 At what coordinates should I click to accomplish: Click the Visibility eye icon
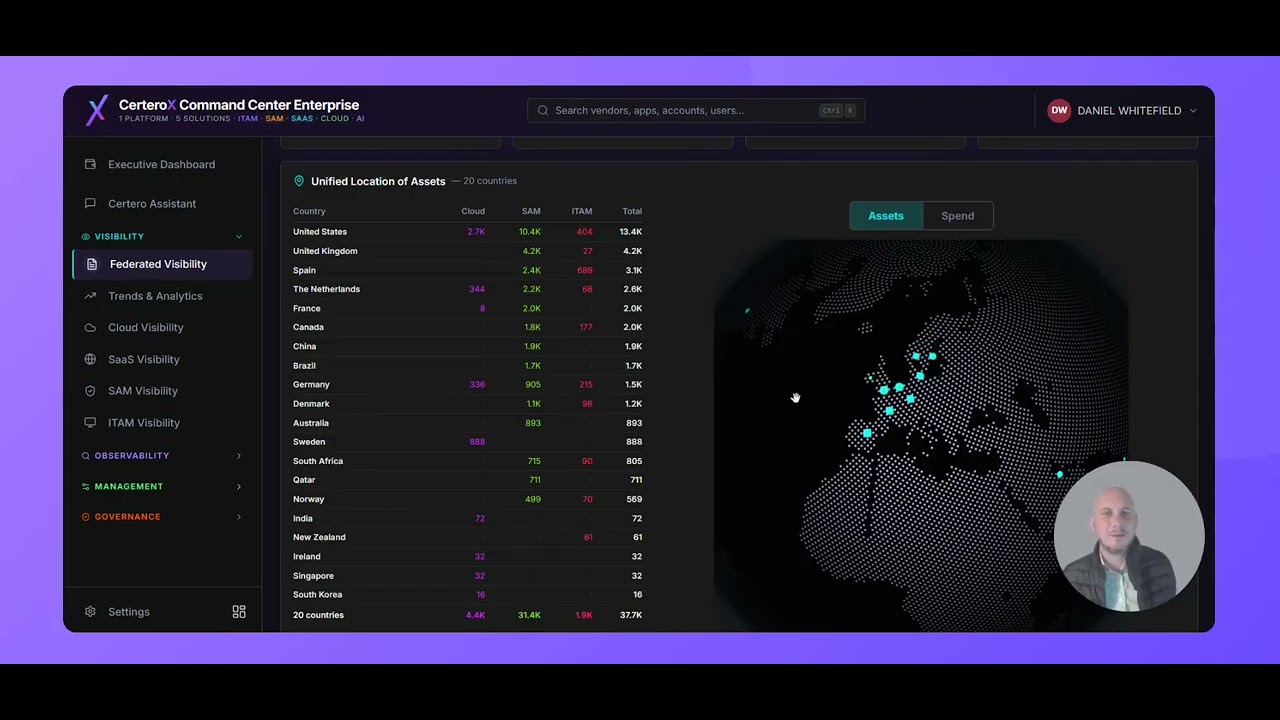pos(86,236)
